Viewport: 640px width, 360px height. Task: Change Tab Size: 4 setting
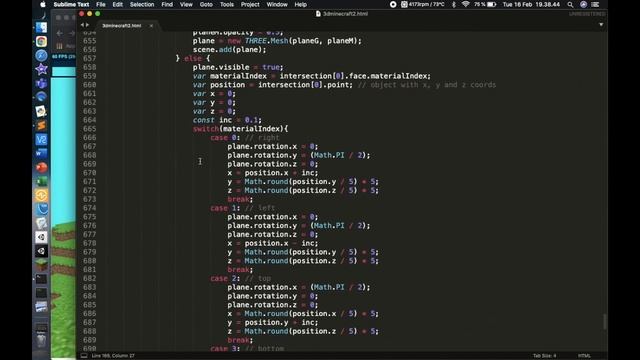[x=544, y=356]
